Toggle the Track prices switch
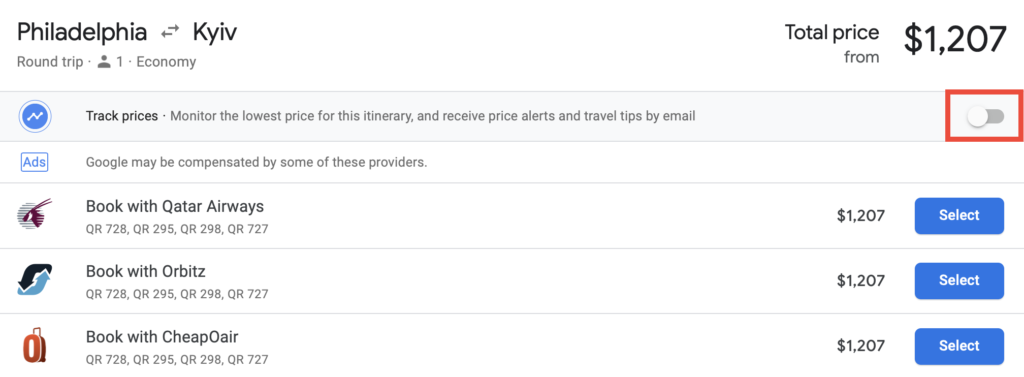 (x=985, y=117)
